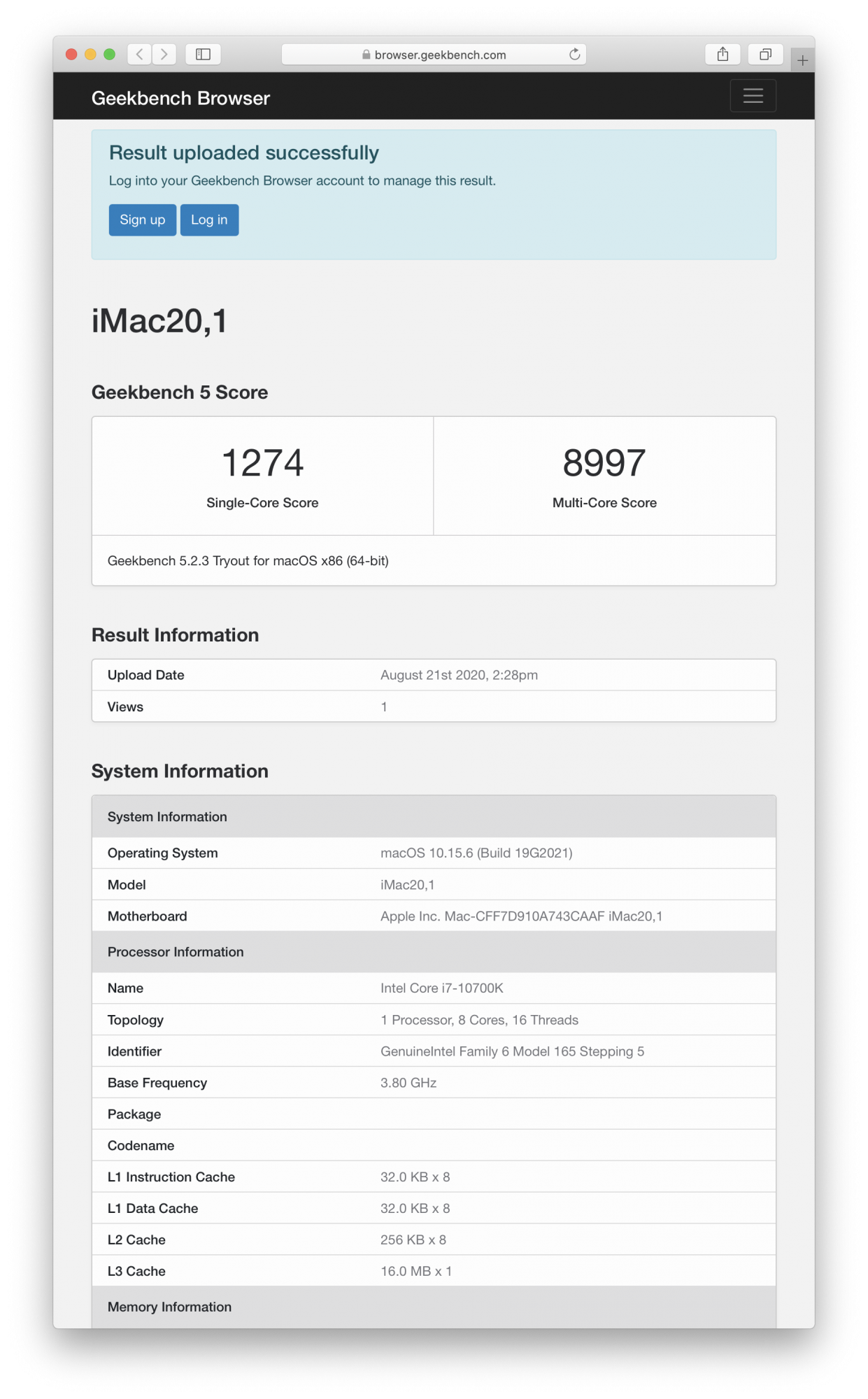
Task: Maximize the window using green button
Action: tap(109, 55)
